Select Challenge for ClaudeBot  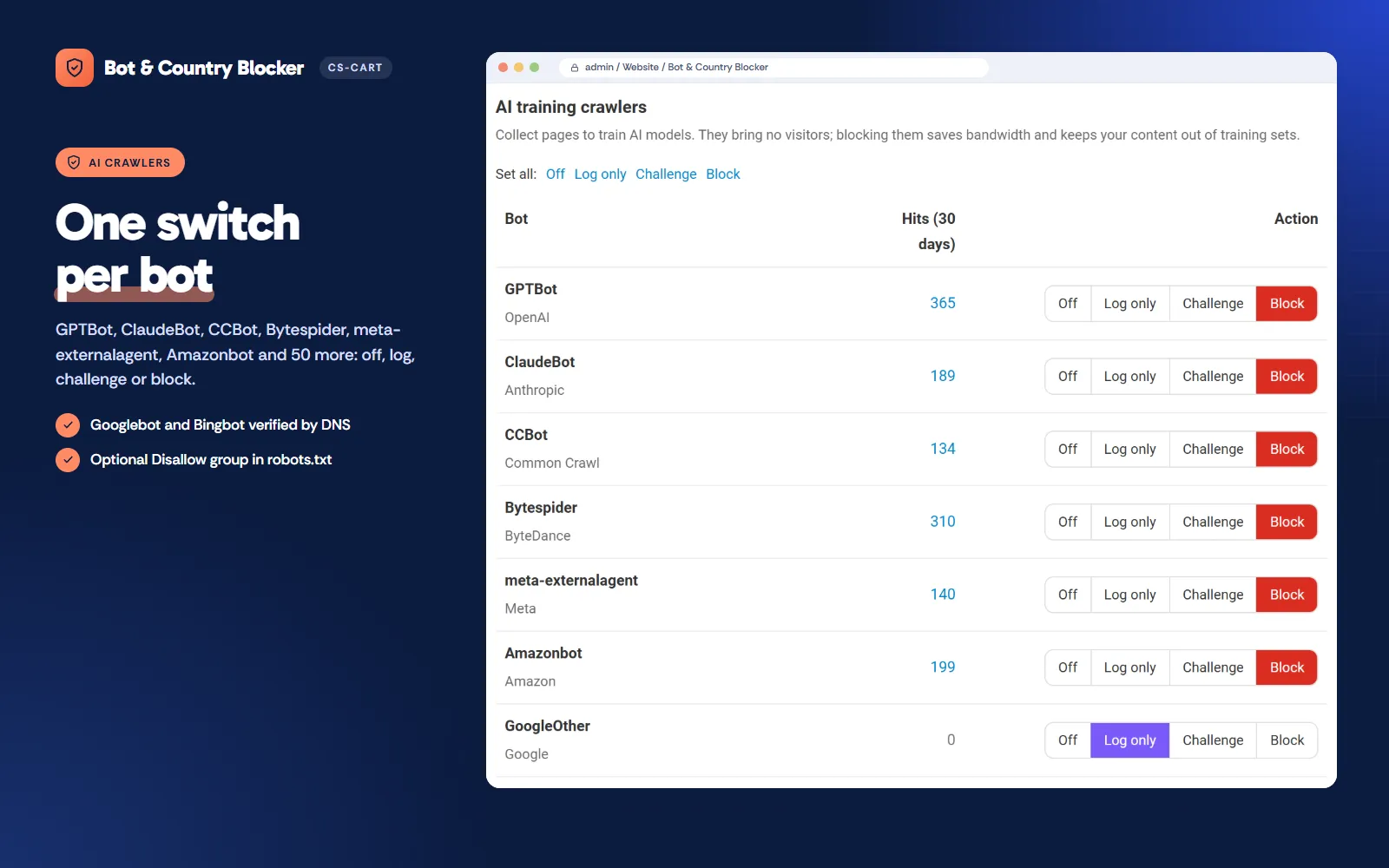(1213, 377)
